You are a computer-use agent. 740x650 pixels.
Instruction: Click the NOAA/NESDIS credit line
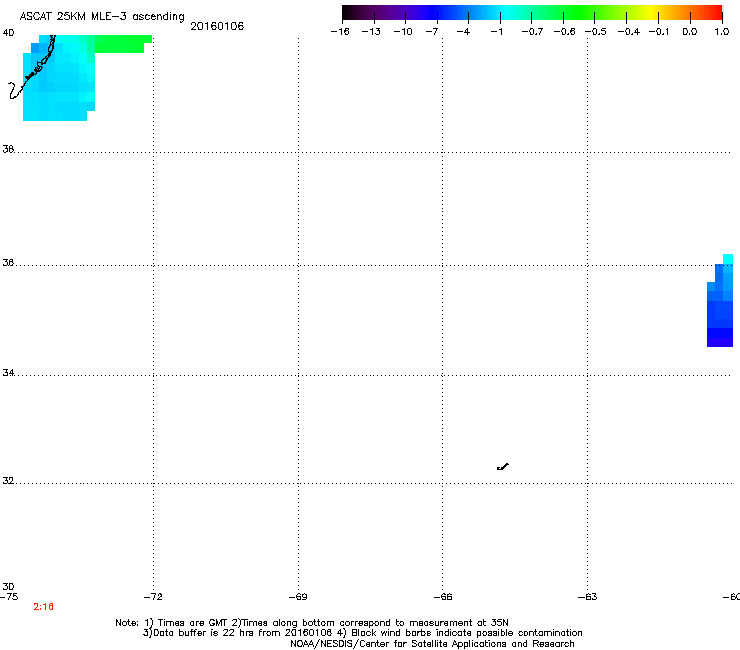click(x=432, y=644)
